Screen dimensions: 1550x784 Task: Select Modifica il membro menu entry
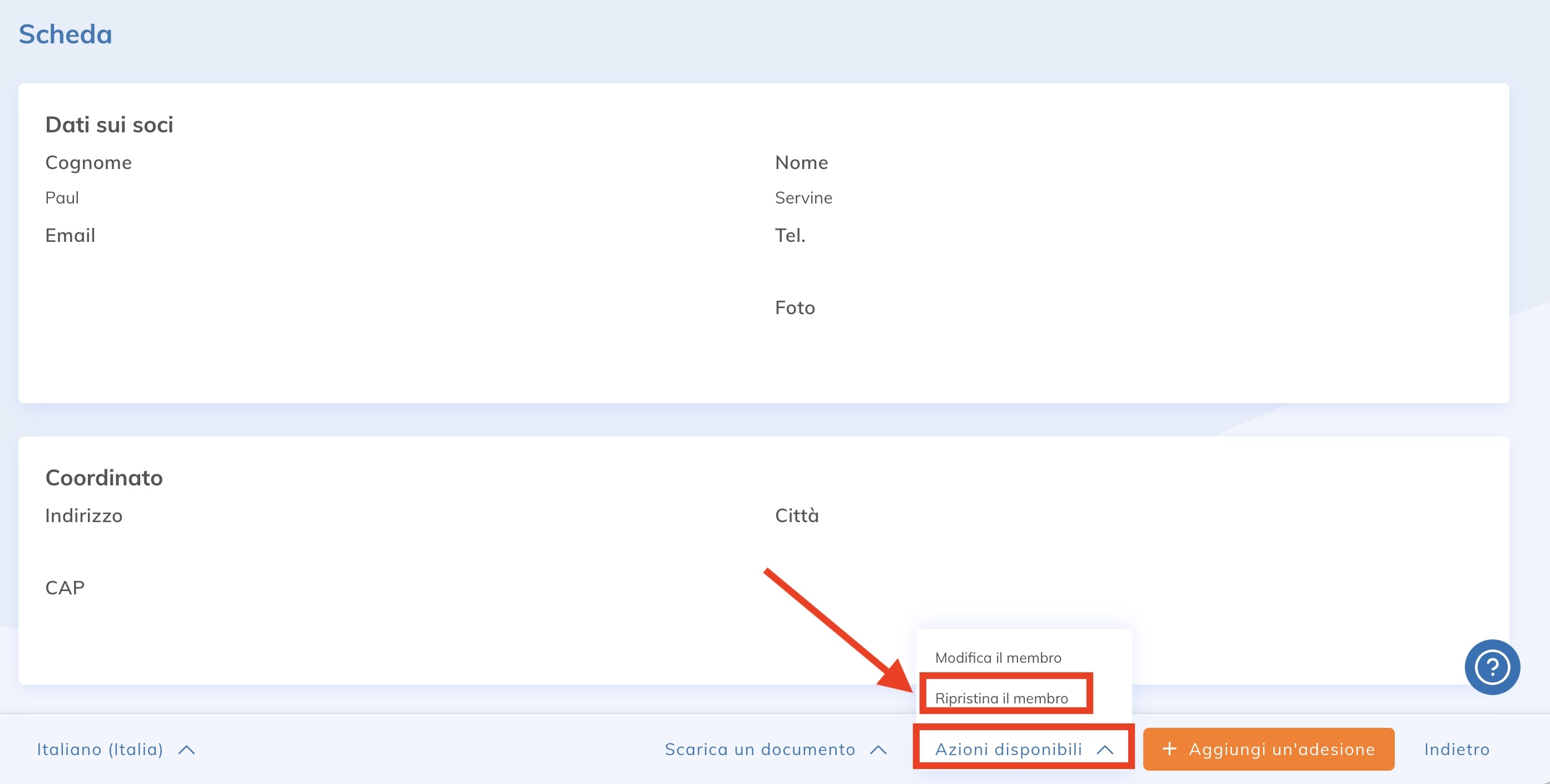point(998,658)
